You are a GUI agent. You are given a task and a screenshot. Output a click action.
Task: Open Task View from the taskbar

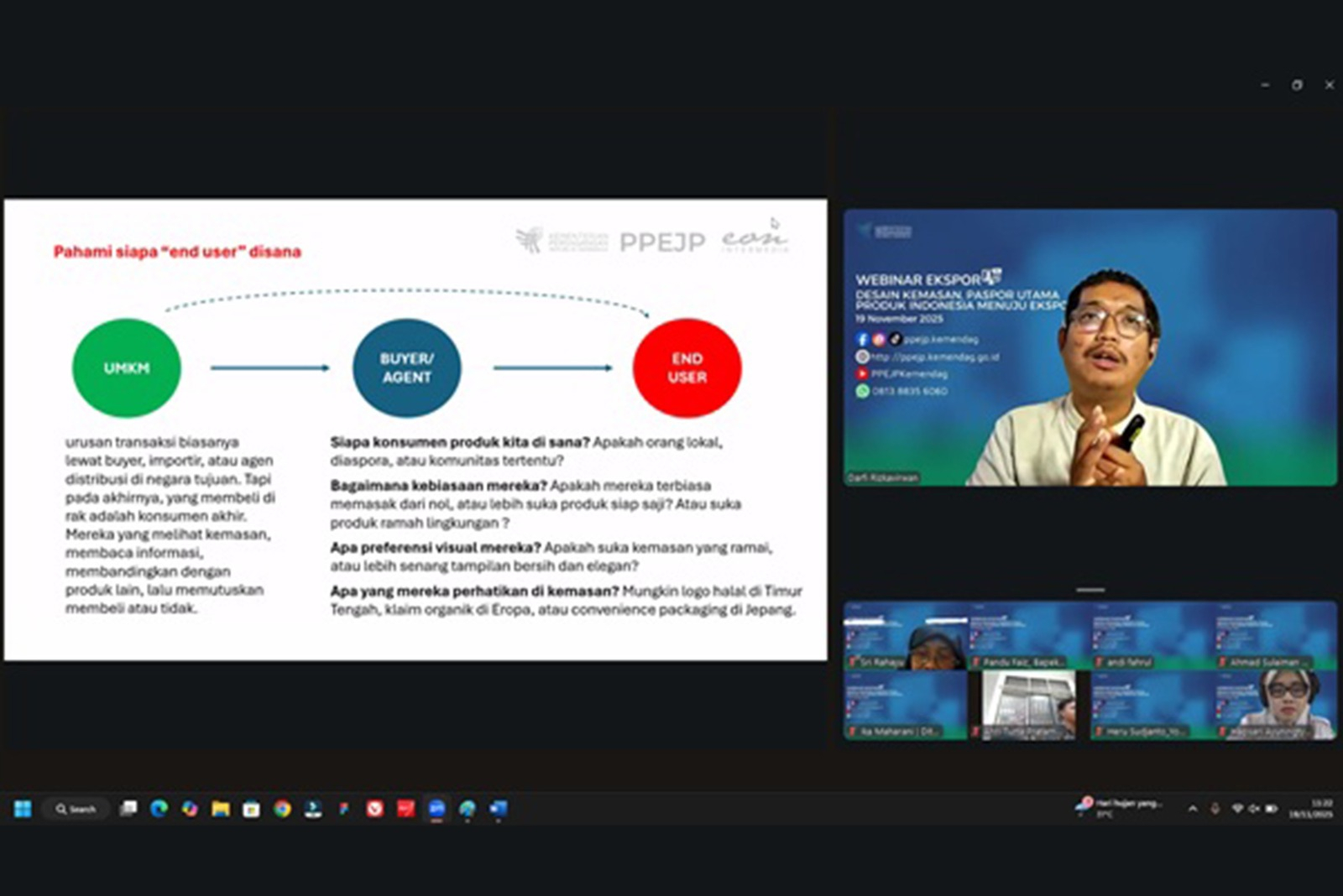point(128,809)
